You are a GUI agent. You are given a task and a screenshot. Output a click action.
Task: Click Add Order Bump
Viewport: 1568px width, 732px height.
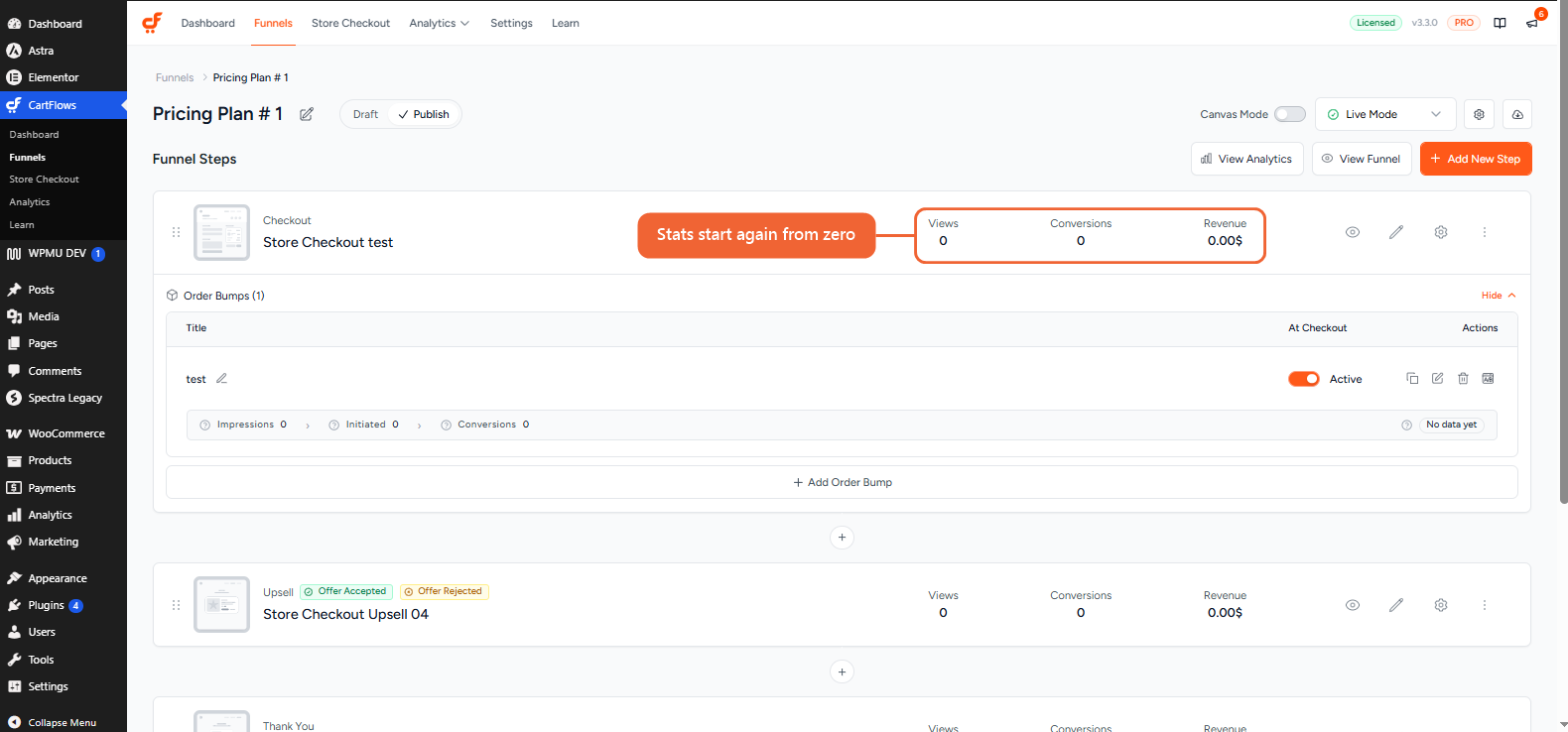pyautogui.click(x=842, y=482)
